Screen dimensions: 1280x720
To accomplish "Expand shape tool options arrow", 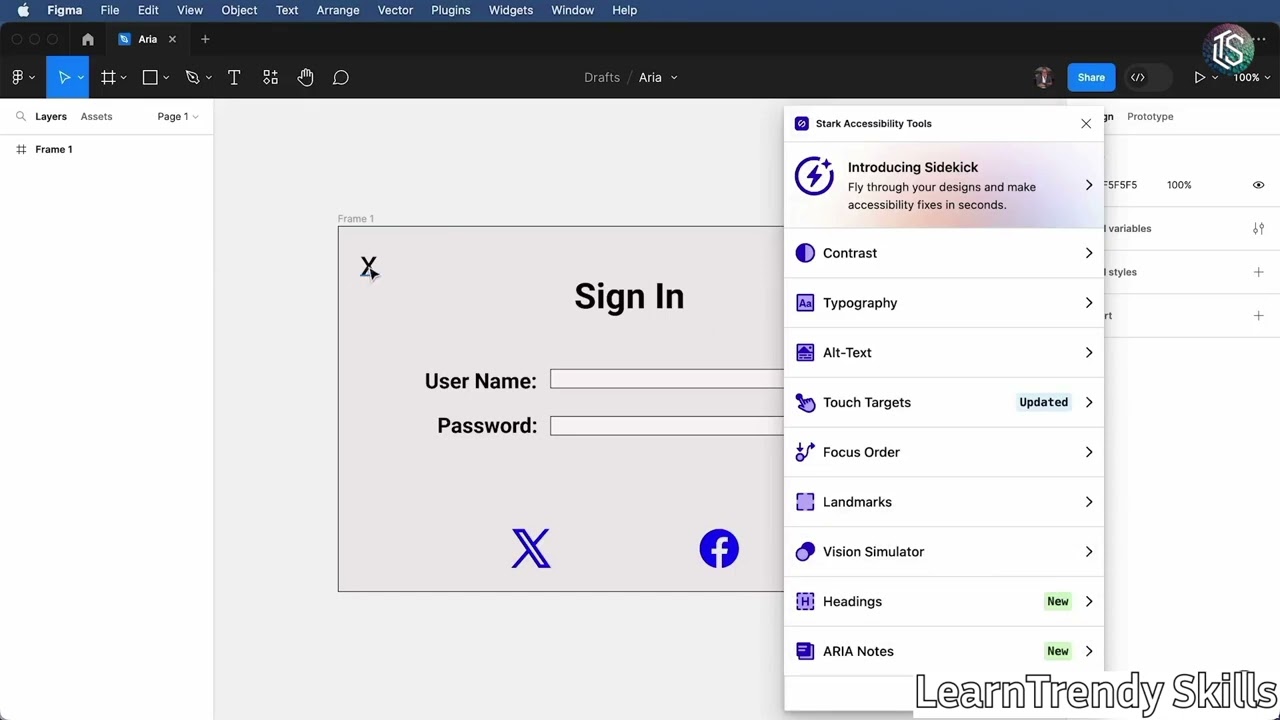I will tap(165, 78).
